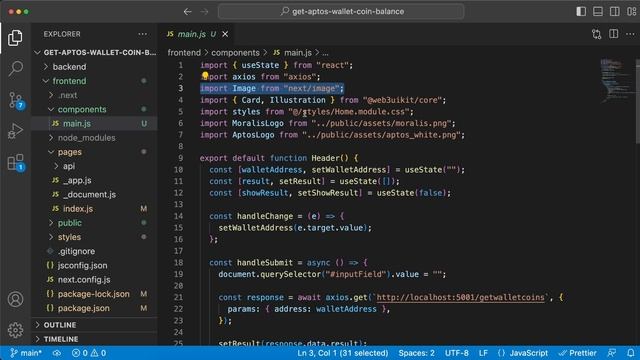Collapse the pages folder

click(x=94, y=152)
